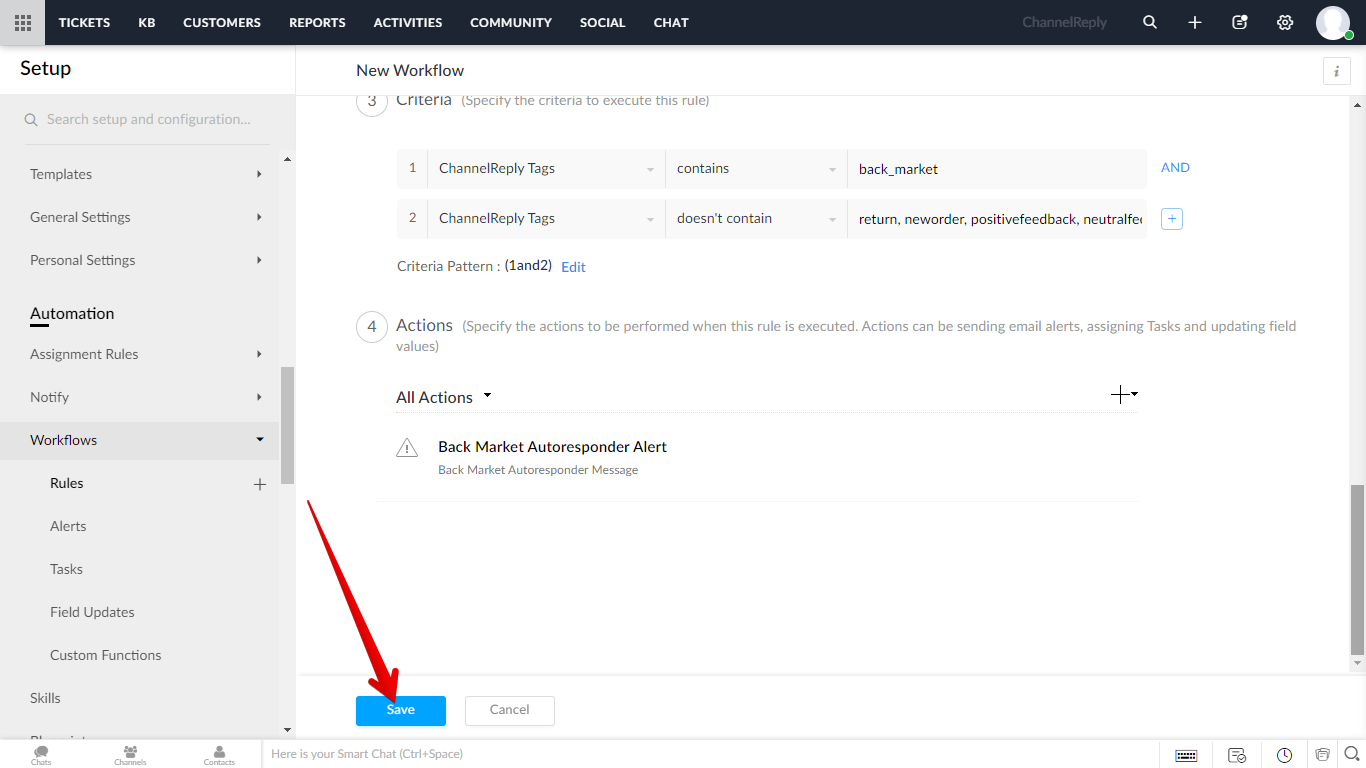The image size is (1366, 768).
Task: Click the AND operator link
Action: coord(1175,168)
